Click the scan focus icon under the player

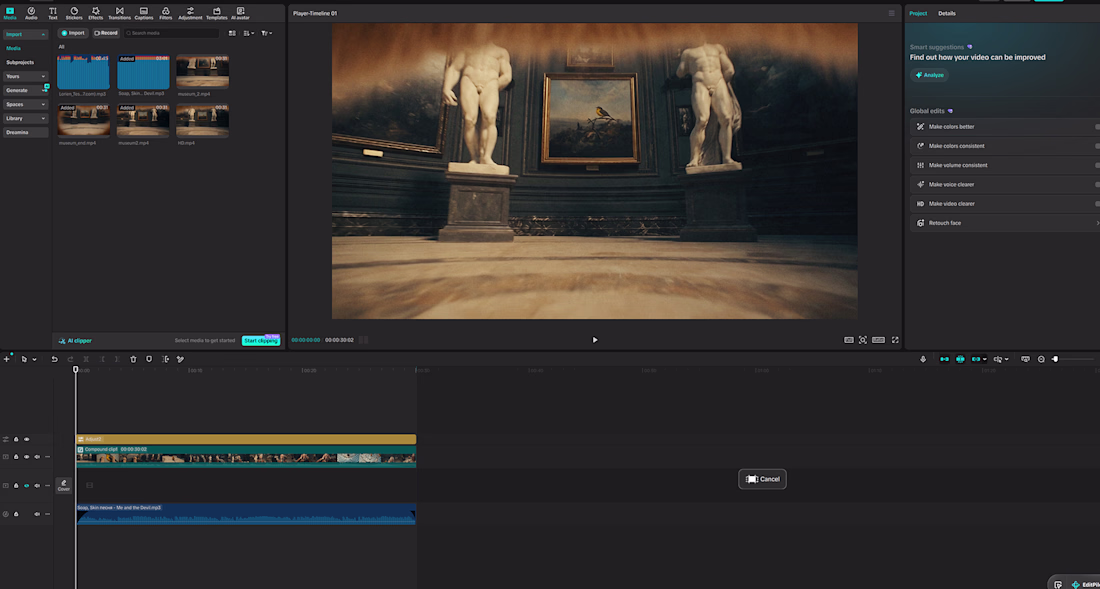click(x=863, y=340)
